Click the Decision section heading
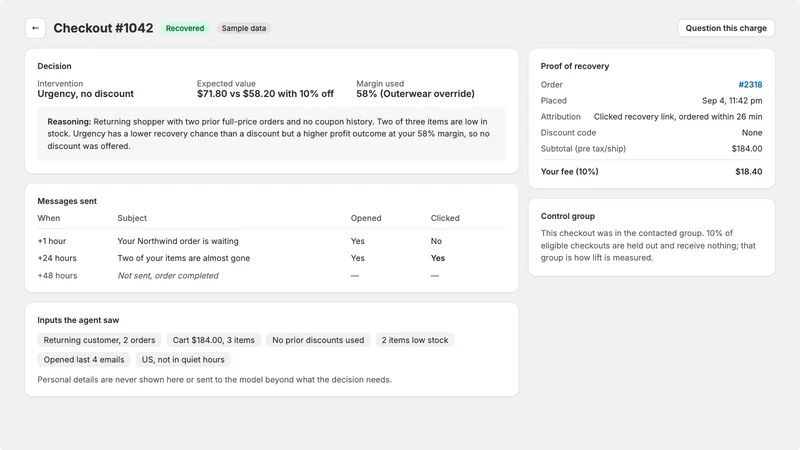 click(x=54, y=66)
